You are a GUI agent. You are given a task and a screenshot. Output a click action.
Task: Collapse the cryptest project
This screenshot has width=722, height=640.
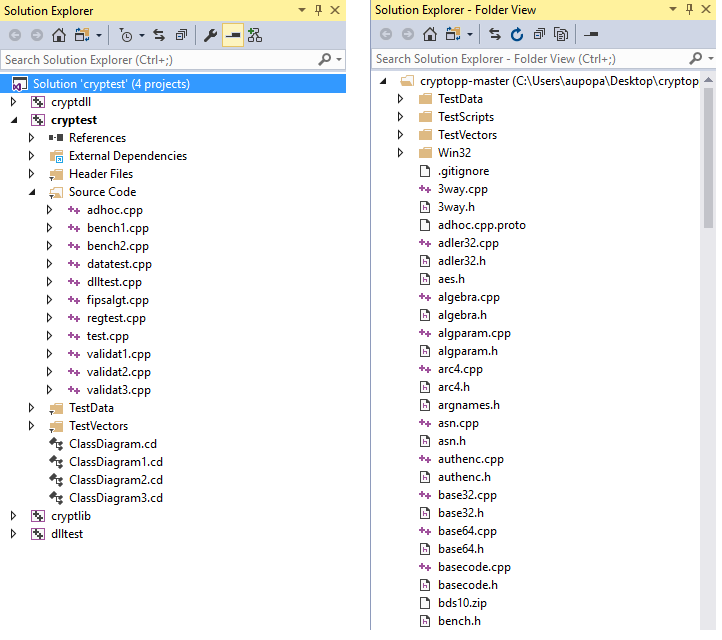[x=14, y=120]
